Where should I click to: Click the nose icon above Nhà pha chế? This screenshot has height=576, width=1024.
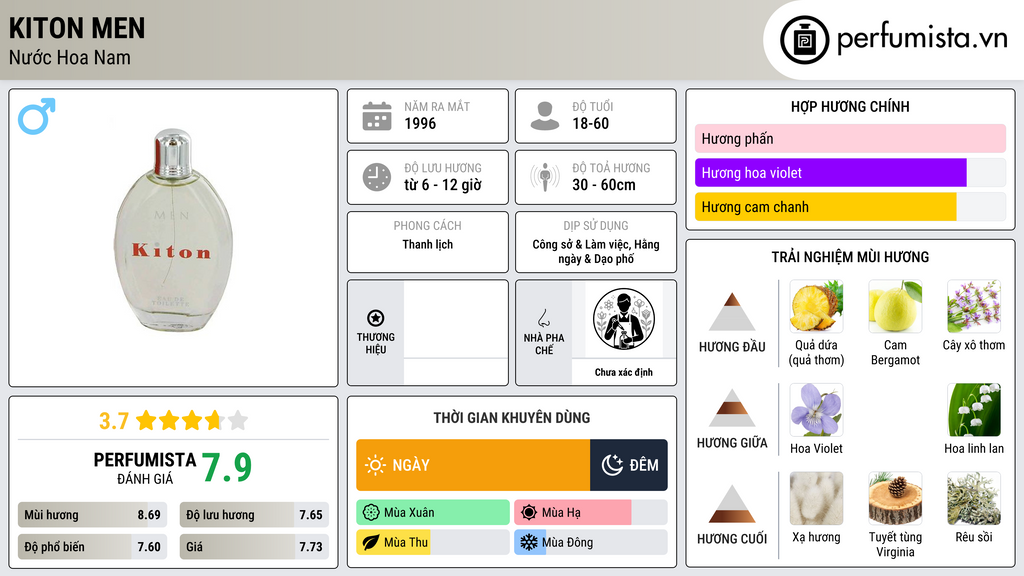[x=543, y=318]
